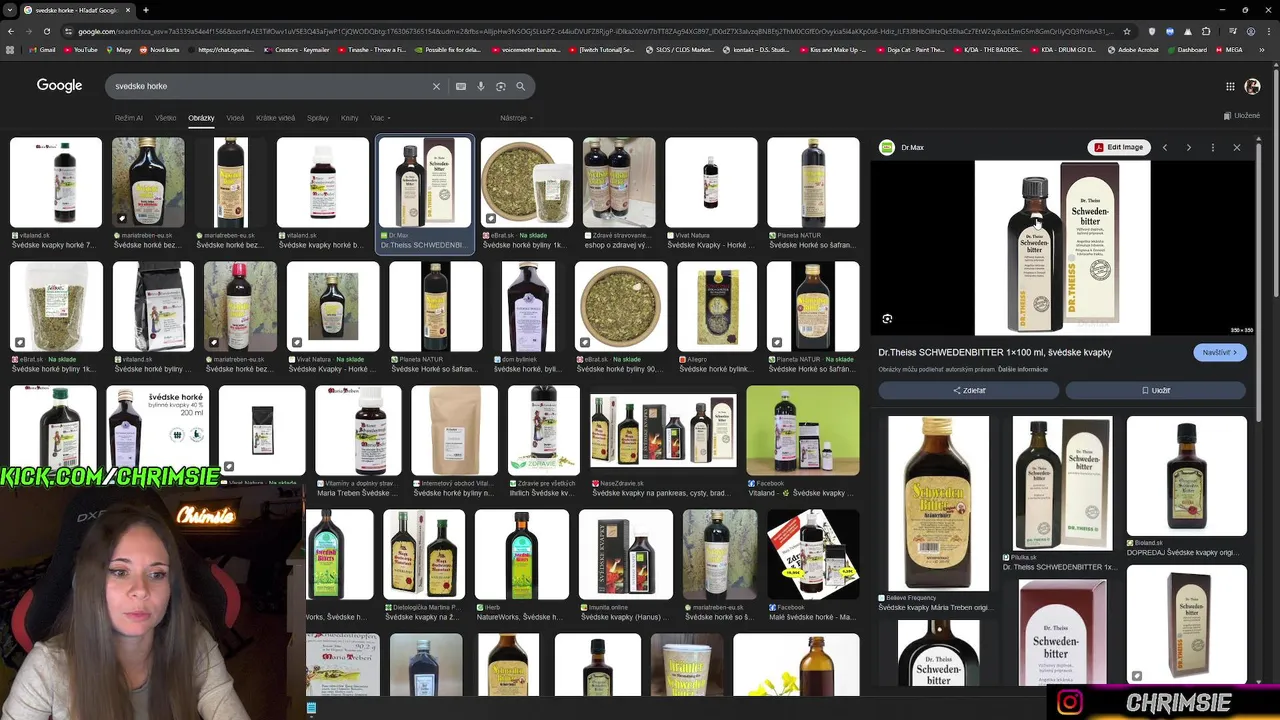1280x720 pixels.
Task: Open the Mapy bookmark
Action: [118, 49]
